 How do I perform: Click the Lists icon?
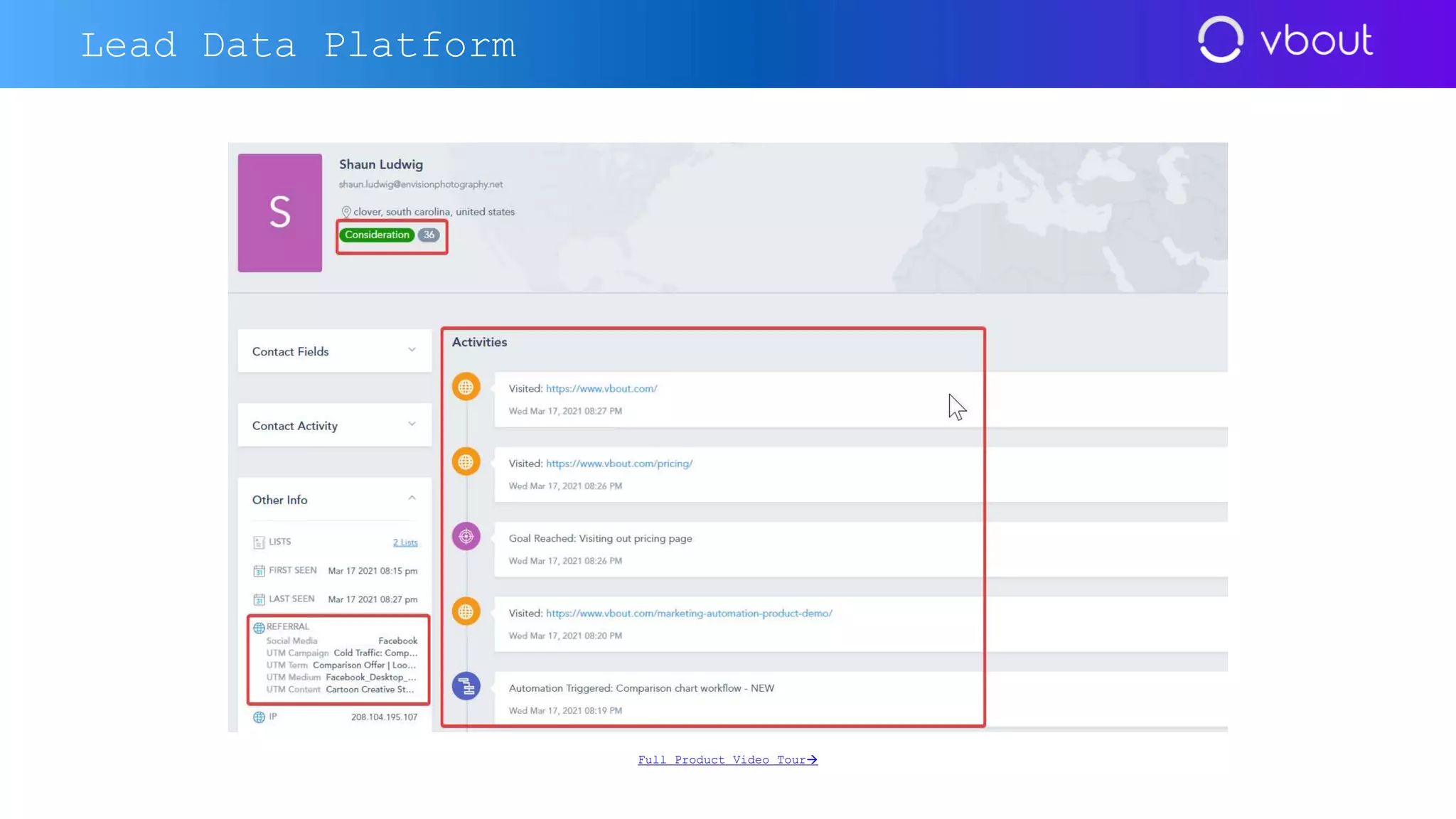[x=259, y=542]
